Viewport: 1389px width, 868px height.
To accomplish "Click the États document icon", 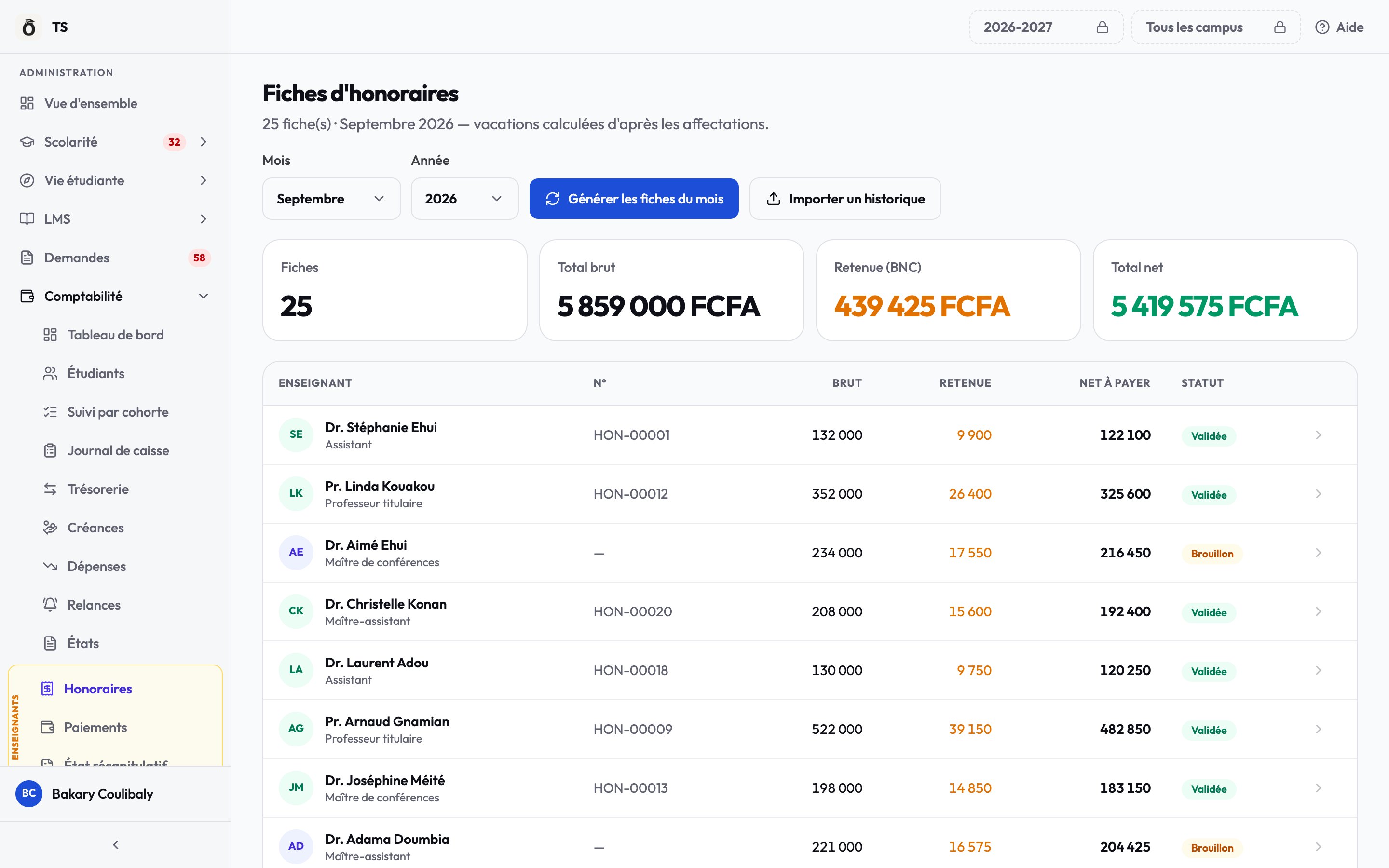I will 50,643.
